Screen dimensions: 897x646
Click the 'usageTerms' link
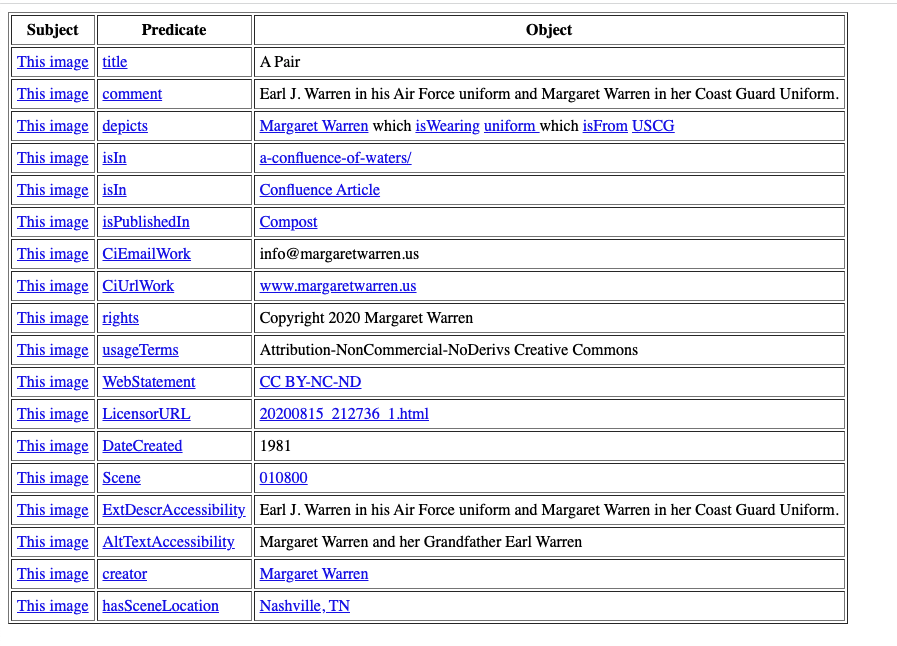(x=140, y=350)
